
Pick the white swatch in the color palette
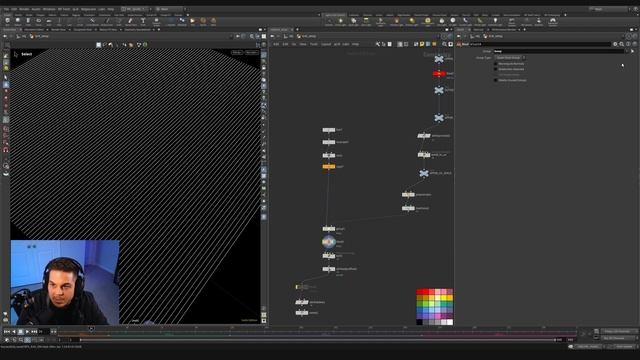tap(450, 322)
